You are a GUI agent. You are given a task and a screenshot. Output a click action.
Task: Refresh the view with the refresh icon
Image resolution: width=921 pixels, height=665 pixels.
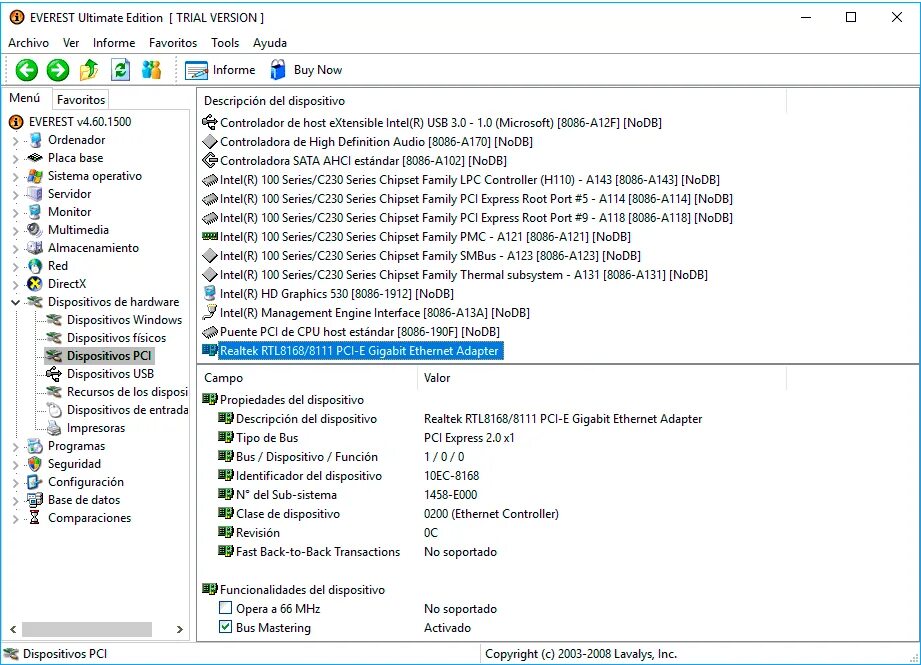tap(120, 70)
